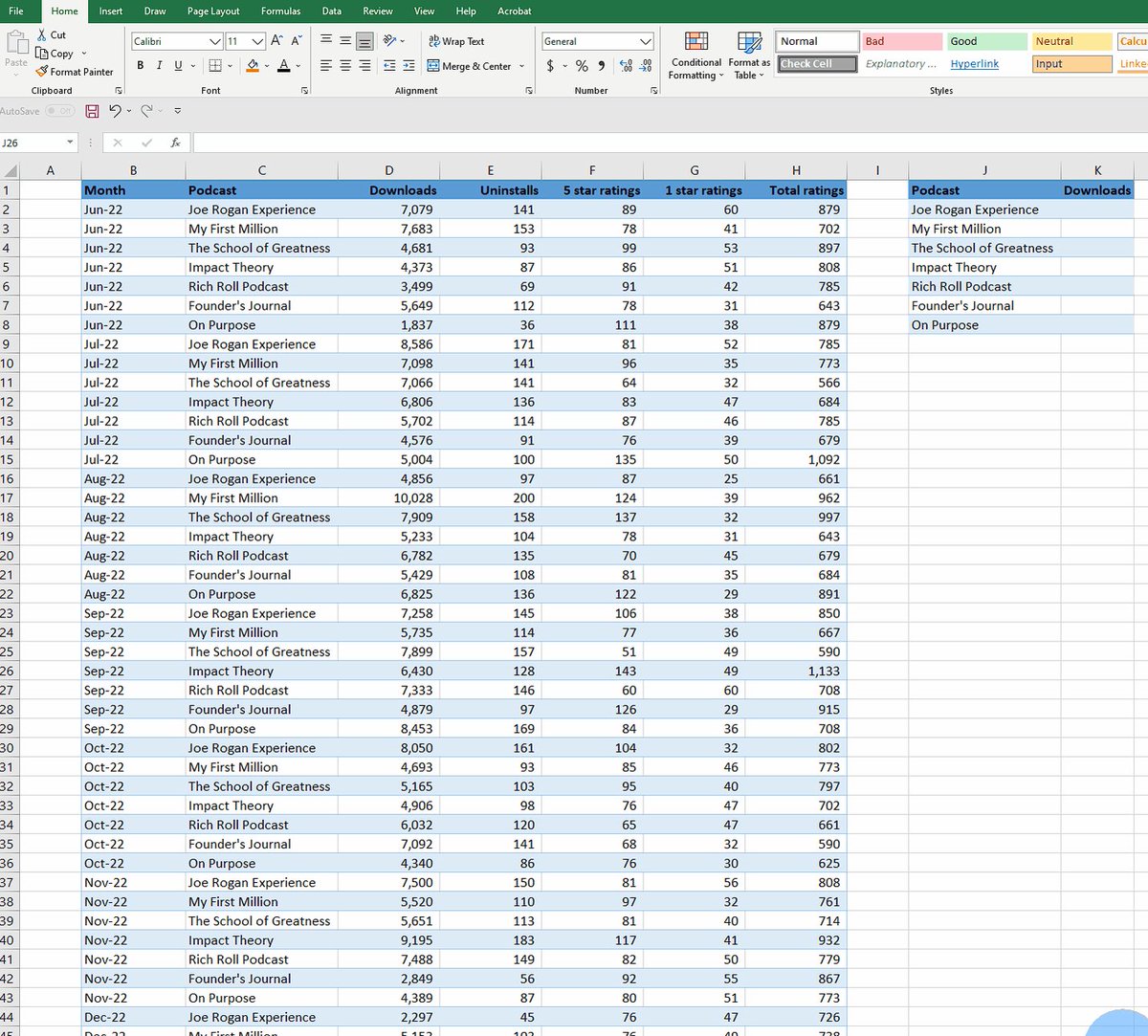Click the Paste clipboard icon
Screen dimensions: 1148x1036
16,43
